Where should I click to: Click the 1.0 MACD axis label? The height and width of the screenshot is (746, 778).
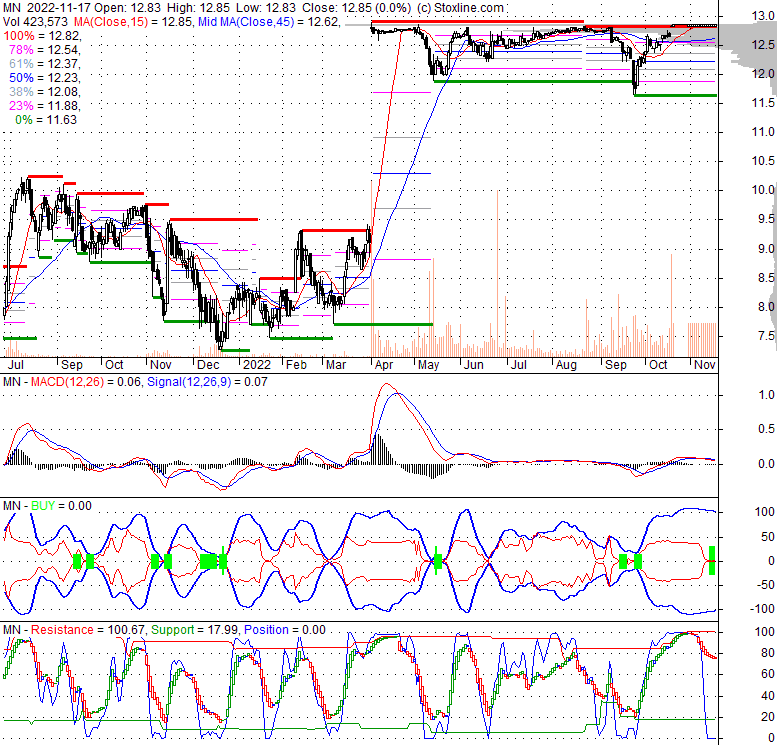(767, 395)
